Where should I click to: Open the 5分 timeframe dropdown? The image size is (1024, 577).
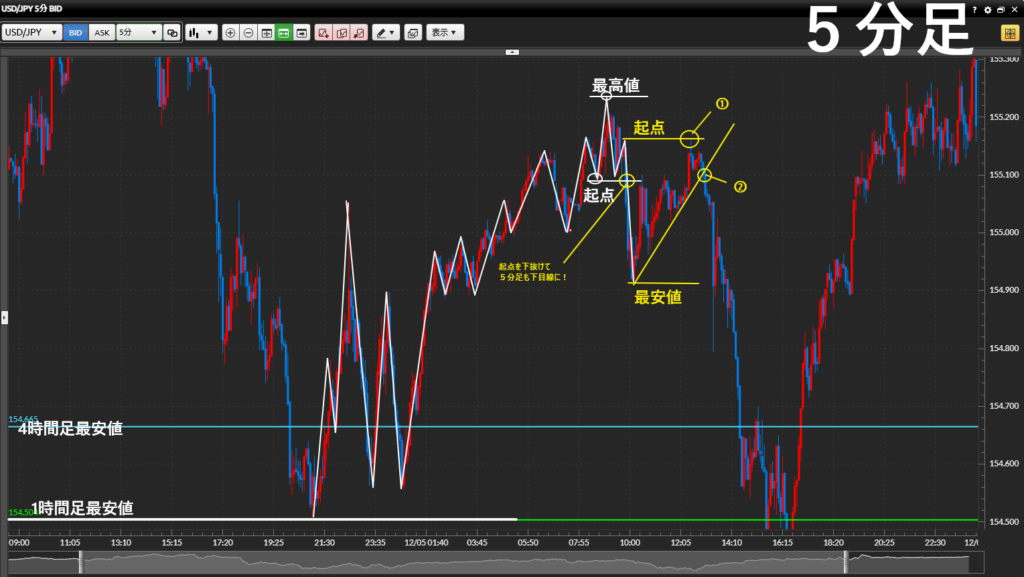138,32
